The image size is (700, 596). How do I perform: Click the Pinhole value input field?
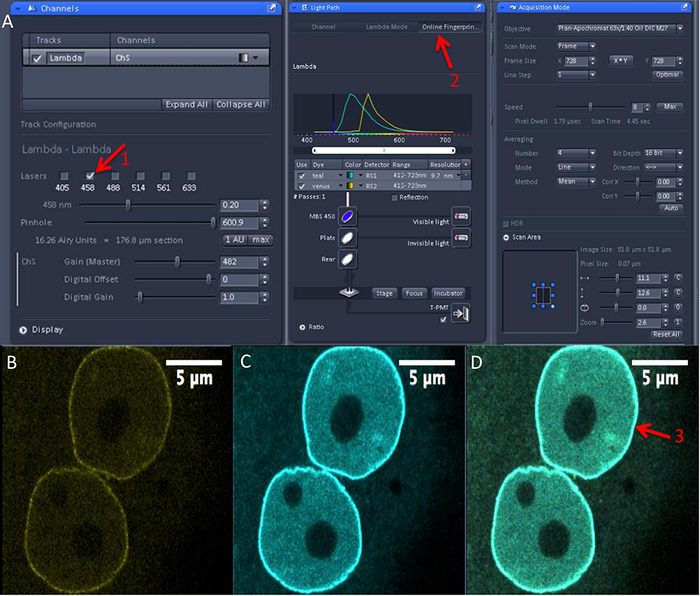(x=239, y=223)
